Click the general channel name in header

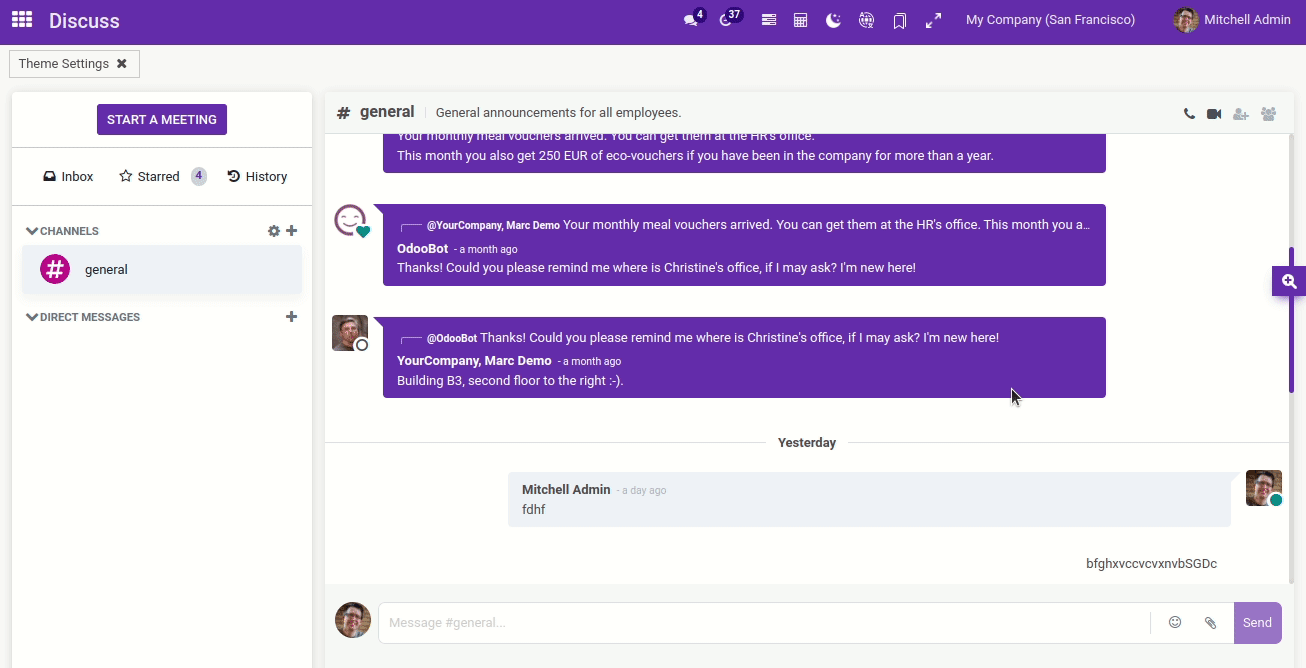387,112
